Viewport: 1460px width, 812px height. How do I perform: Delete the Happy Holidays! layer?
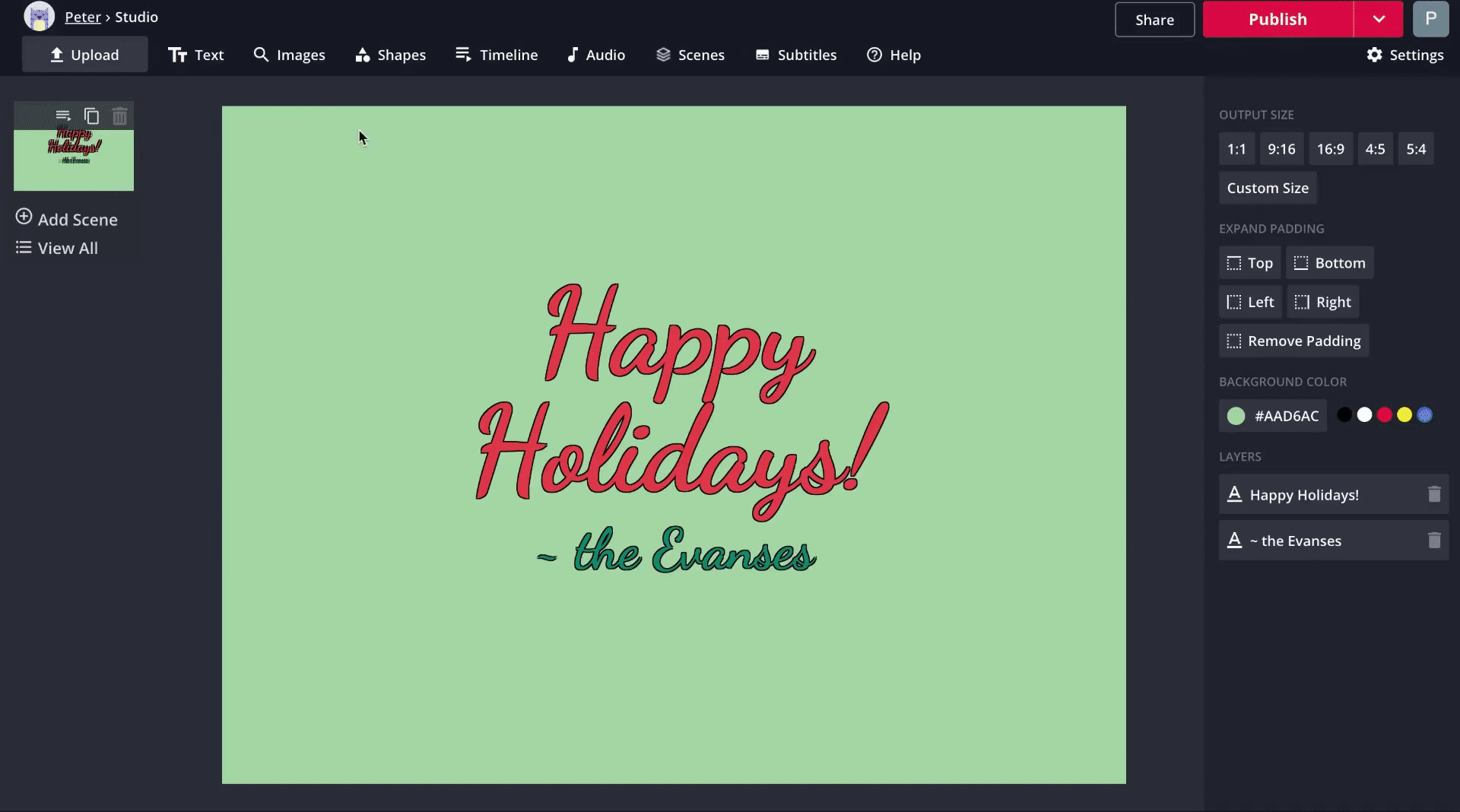tap(1433, 495)
